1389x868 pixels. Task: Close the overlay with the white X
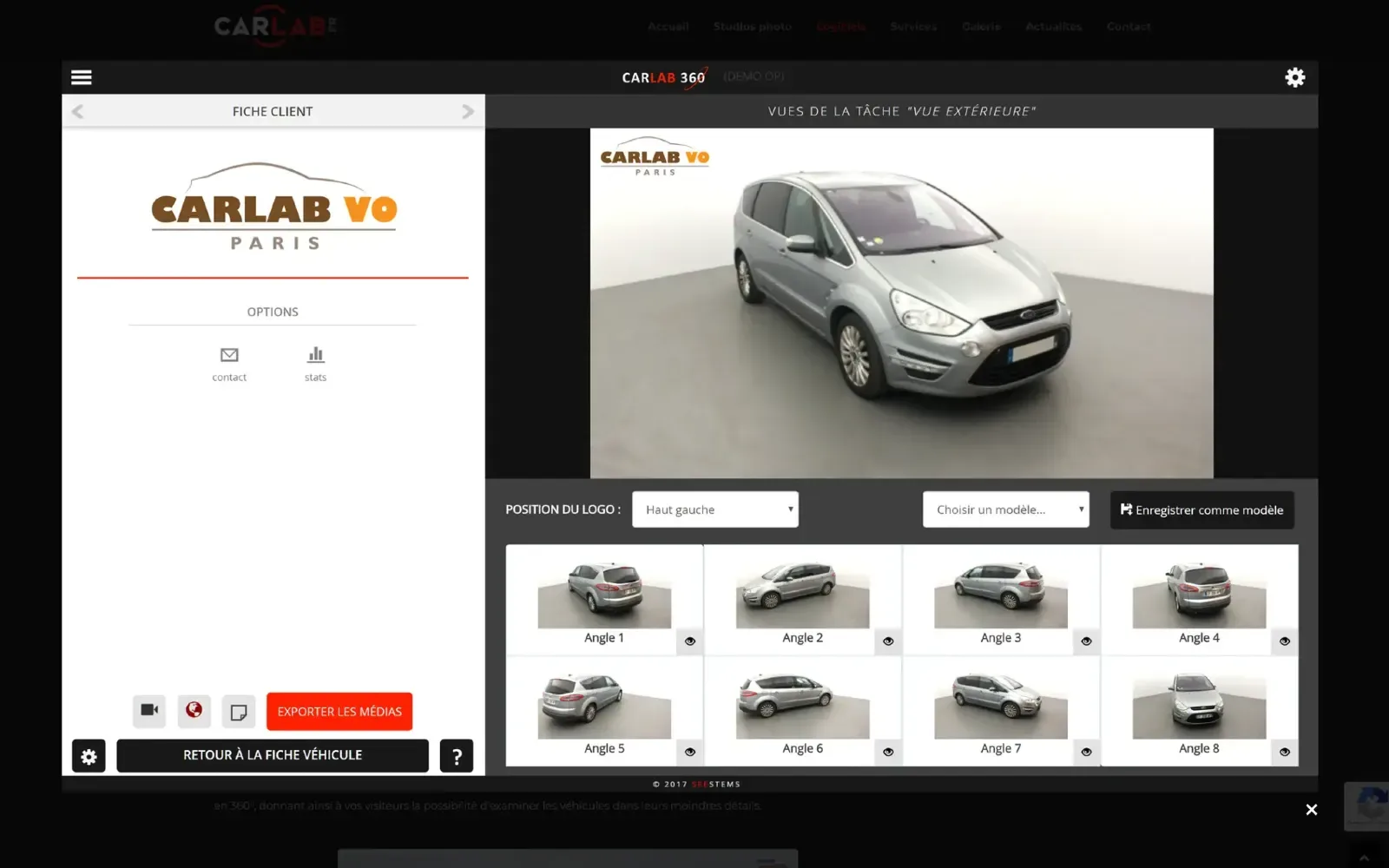[1312, 810]
